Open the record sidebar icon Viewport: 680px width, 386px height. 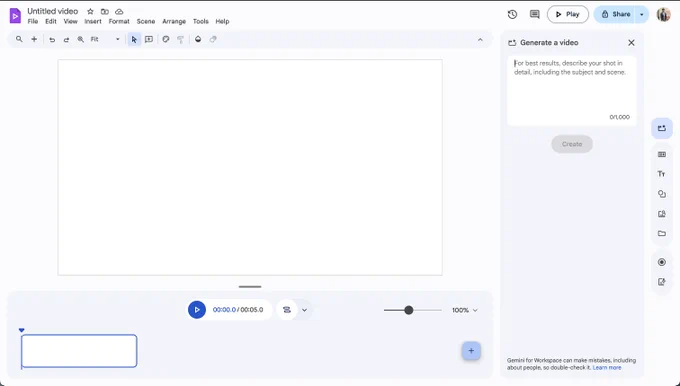point(662,262)
